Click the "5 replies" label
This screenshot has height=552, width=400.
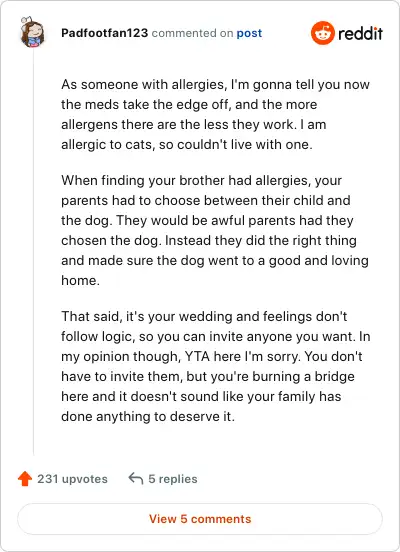[173, 479]
